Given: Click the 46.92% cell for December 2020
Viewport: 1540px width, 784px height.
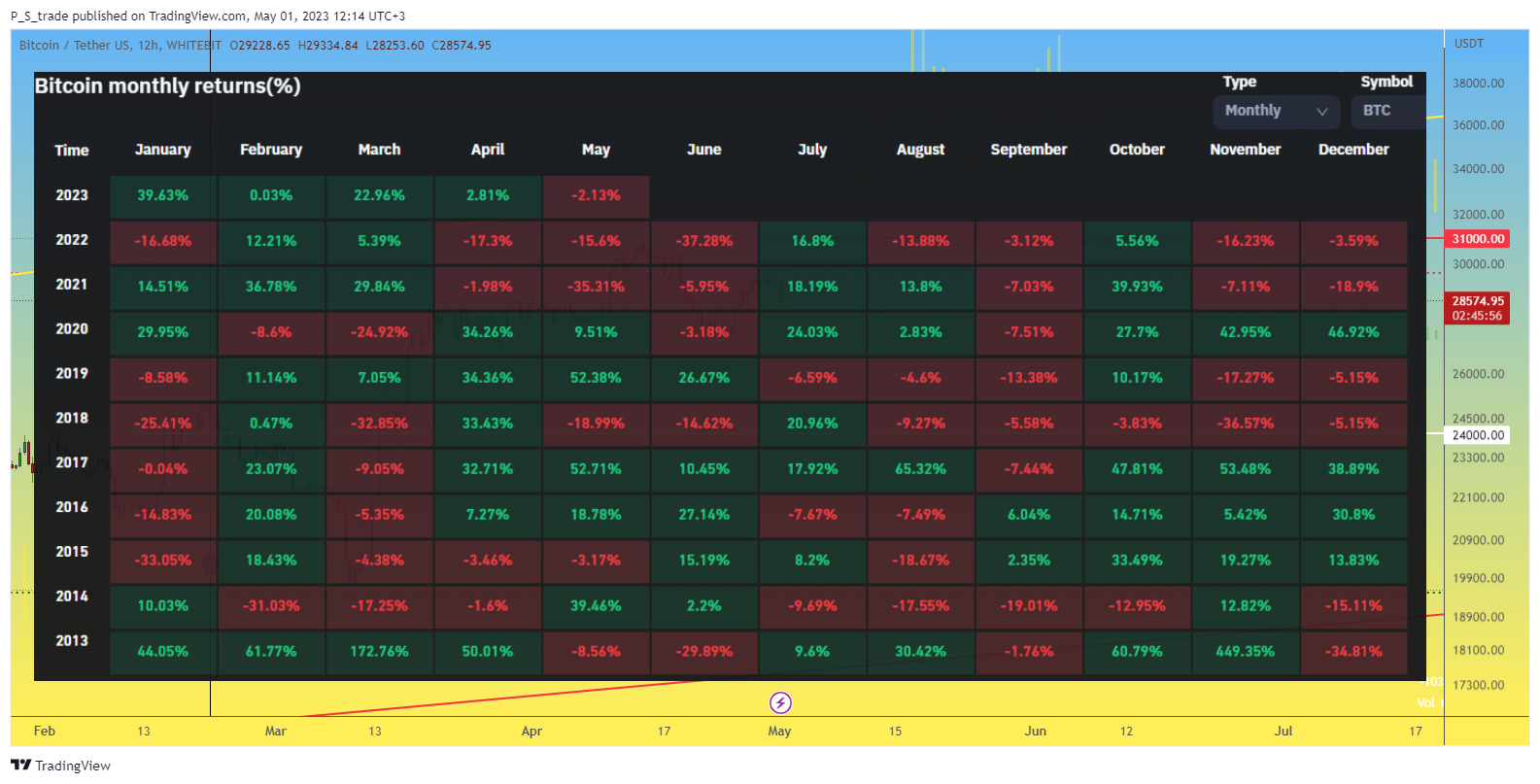Looking at the screenshot, I should 1353,332.
